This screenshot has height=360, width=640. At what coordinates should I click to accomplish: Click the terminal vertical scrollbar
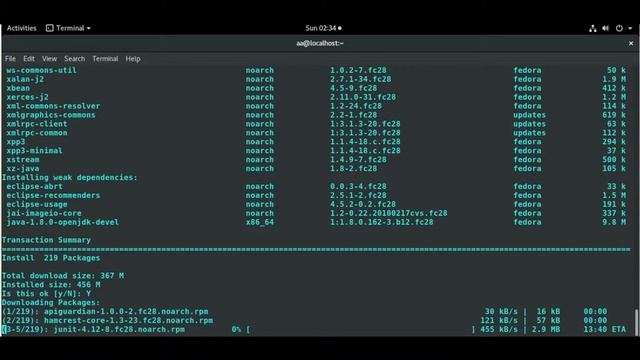coord(636,322)
